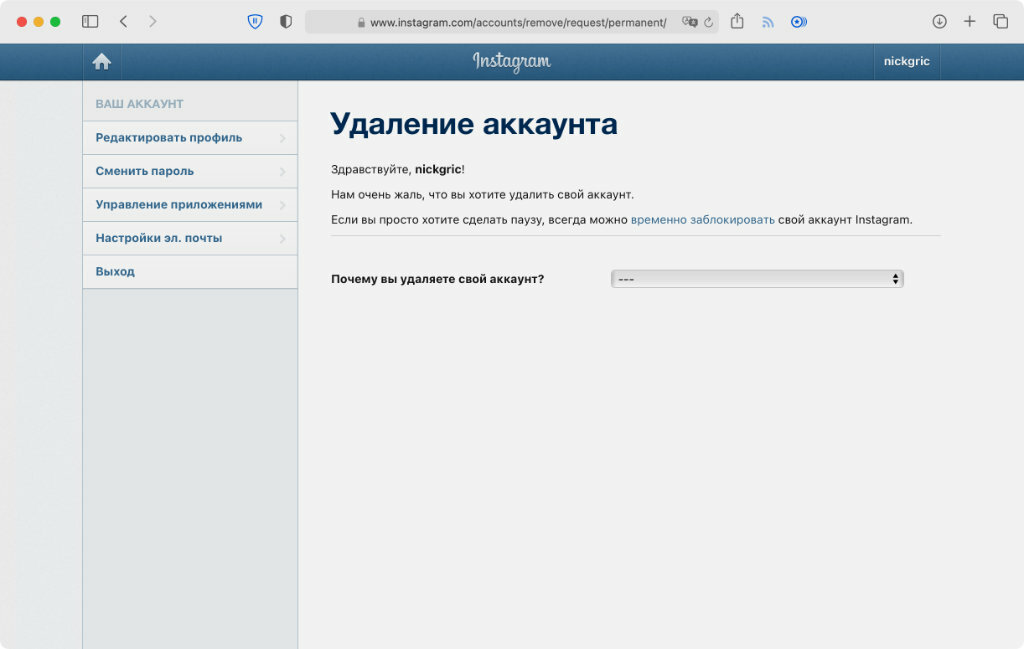Viewport: 1024px width, 649px height.
Task: Open a new tab with the plus icon
Action: click(x=970, y=22)
